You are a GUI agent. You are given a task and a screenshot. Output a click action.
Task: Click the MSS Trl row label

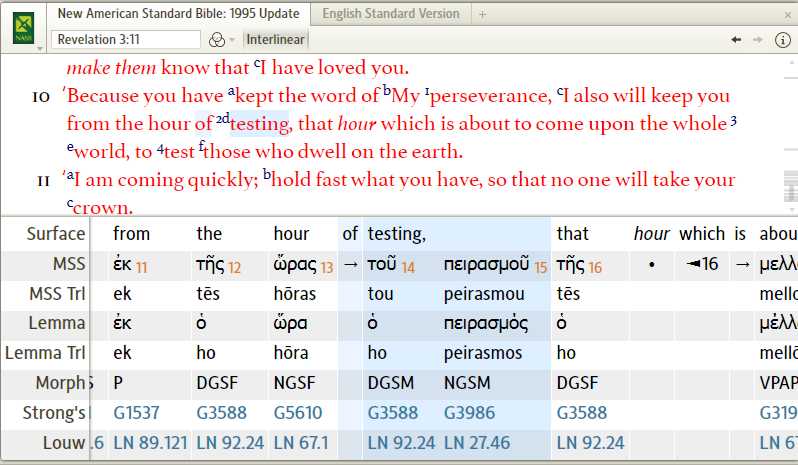(58, 294)
